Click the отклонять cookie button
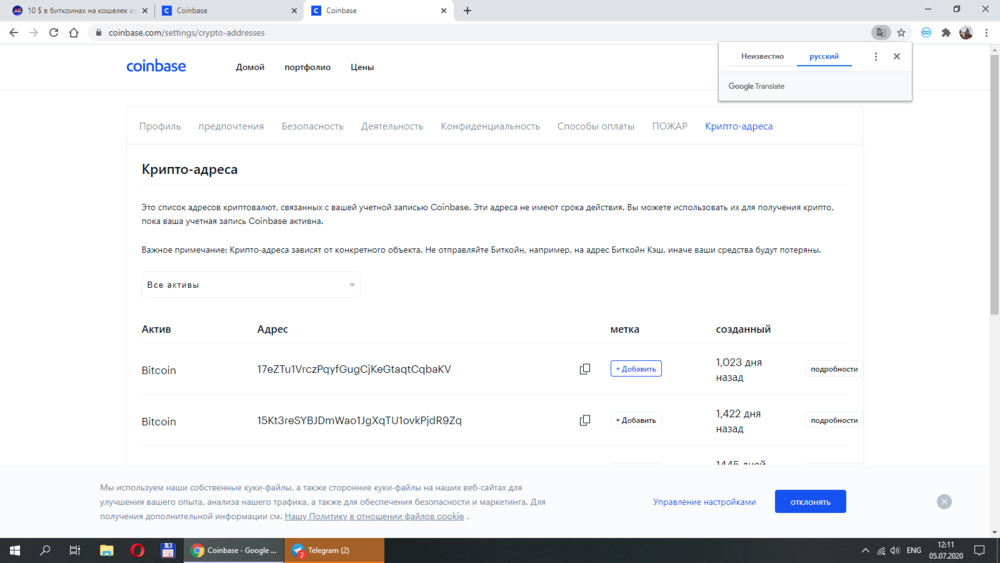Viewport: 1000px width, 563px height. 811,502
